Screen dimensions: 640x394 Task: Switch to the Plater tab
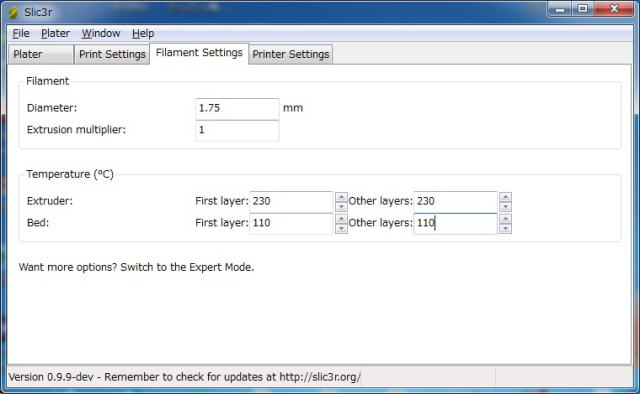41,54
